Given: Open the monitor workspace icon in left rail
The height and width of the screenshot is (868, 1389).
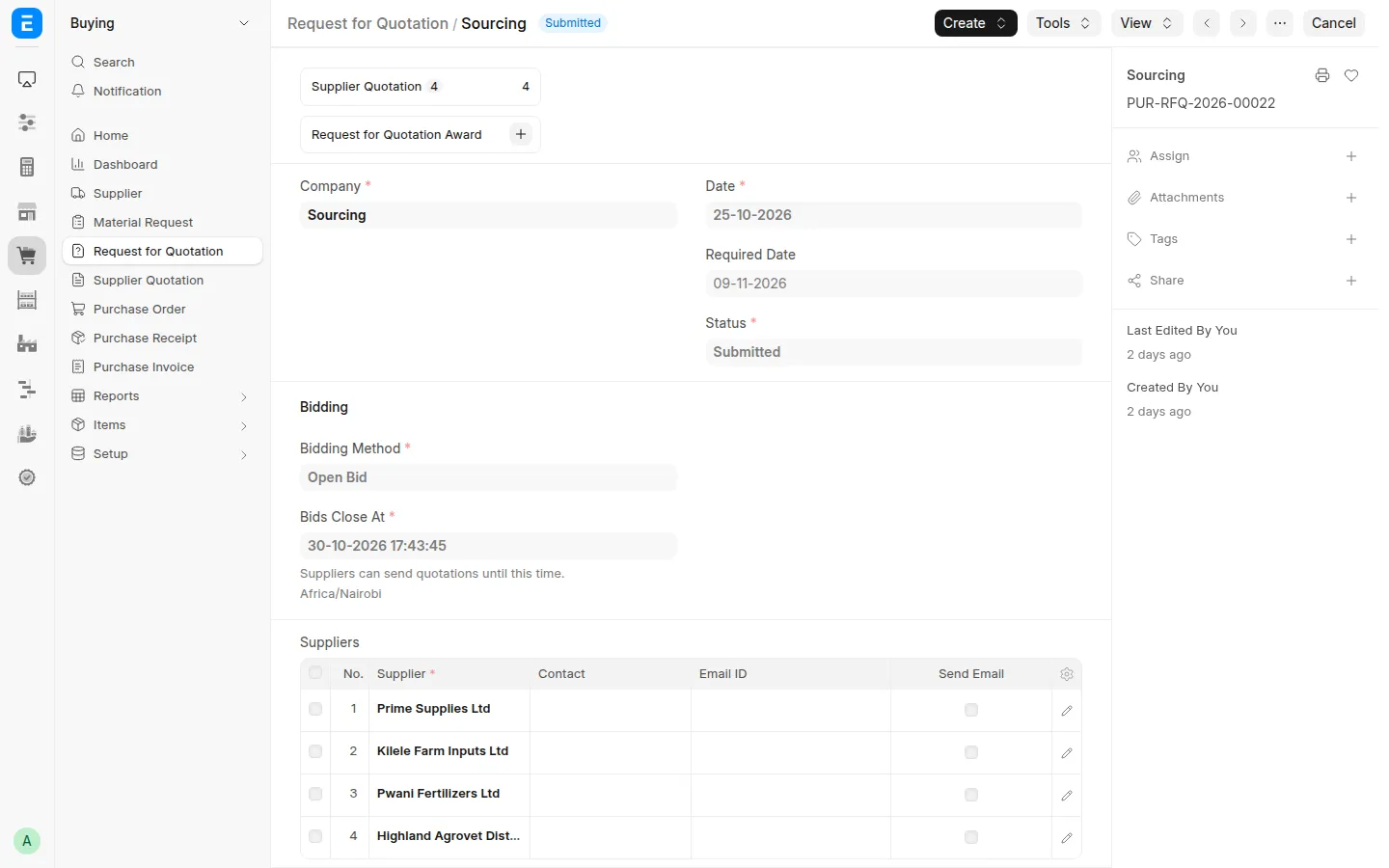Looking at the screenshot, I should tap(27, 79).
